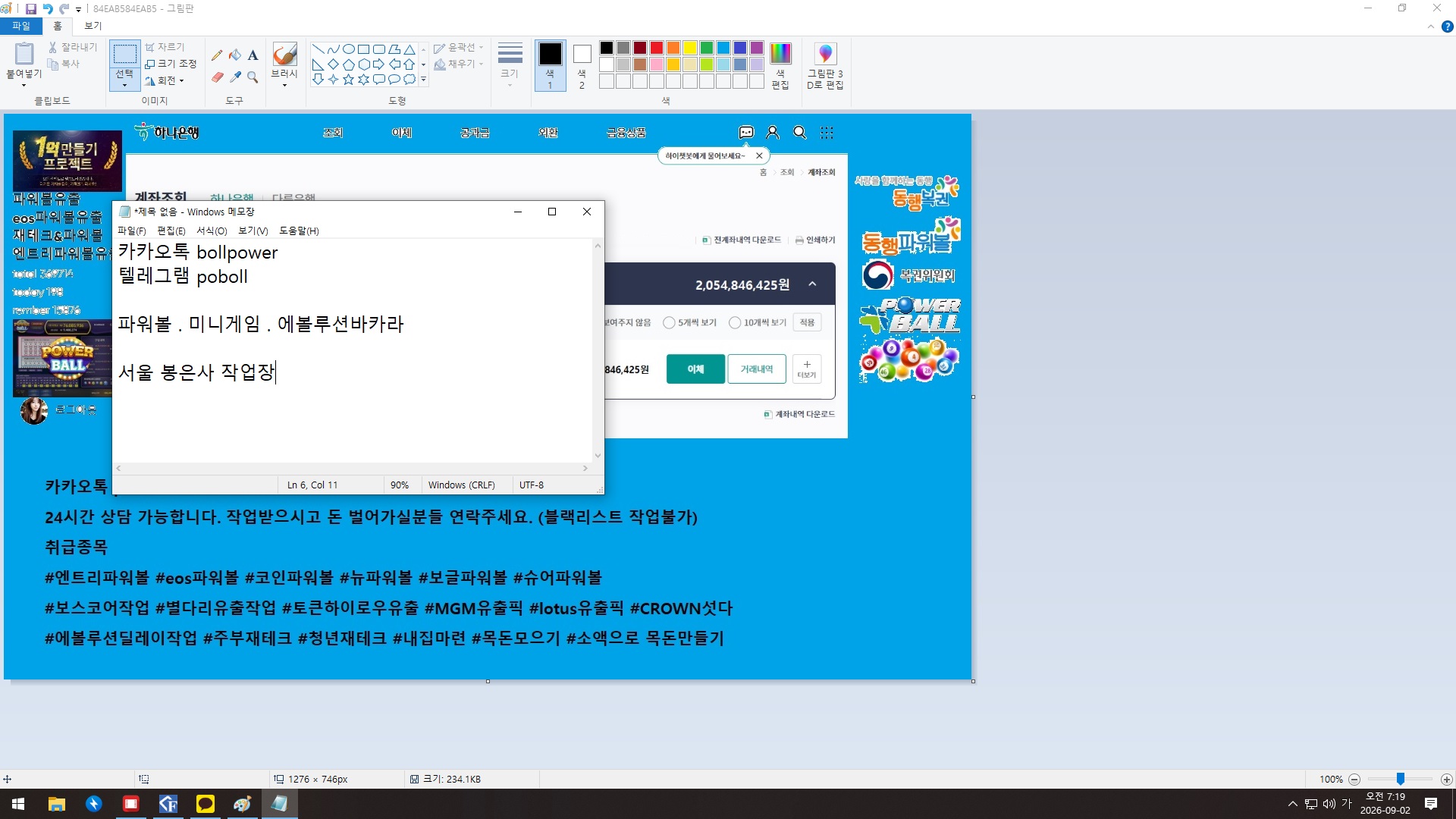Viewport: 1456px width, 819px height.
Task: Choose the Pentagon shape
Action: 349,64
